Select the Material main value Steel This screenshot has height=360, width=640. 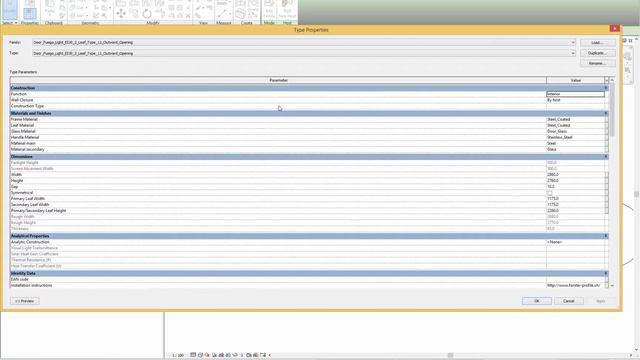pyautogui.click(x=576, y=143)
